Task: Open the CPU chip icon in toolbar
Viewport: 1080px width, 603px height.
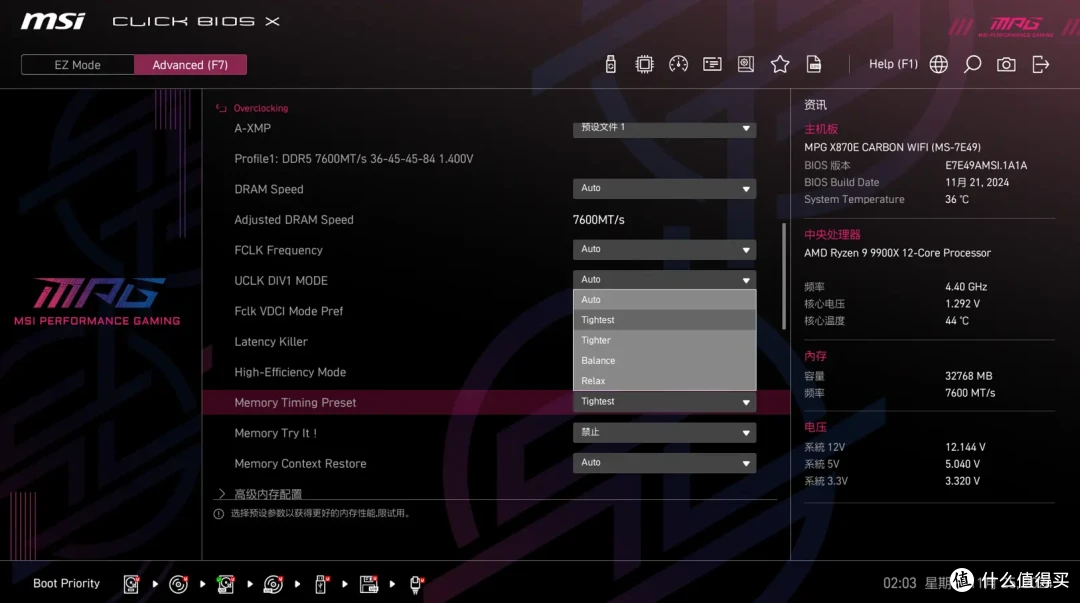Action: (644, 64)
